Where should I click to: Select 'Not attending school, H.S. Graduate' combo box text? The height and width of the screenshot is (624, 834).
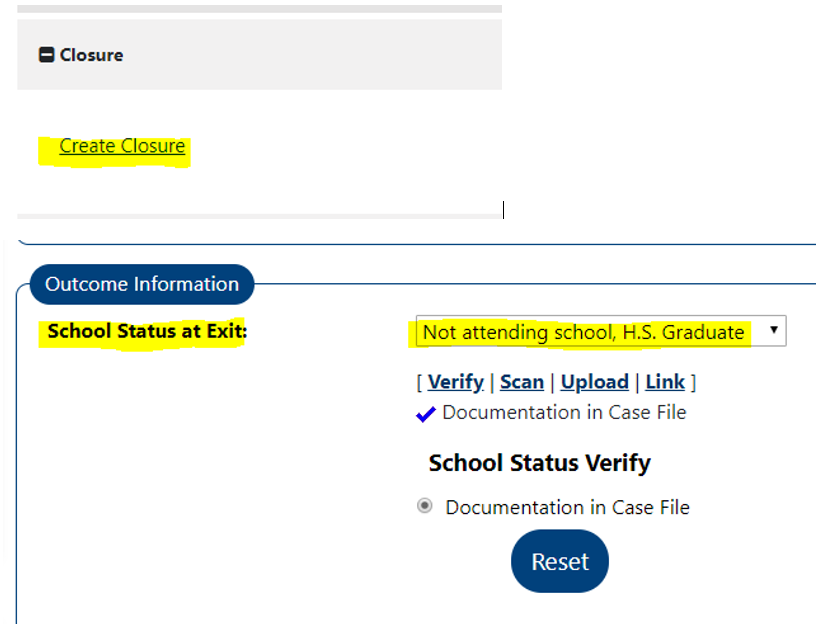(x=583, y=332)
